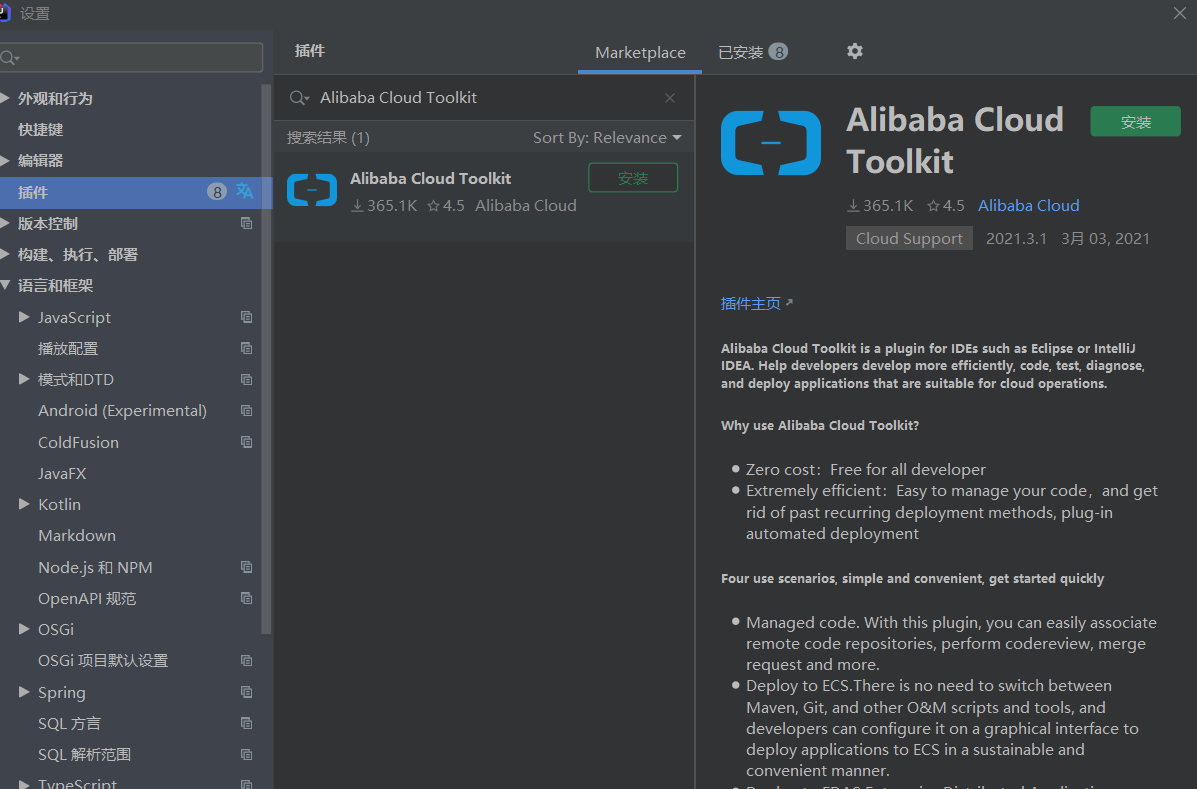Screen dimensions: 1197x789
Task: Click the project-level icon beside Node.js 和 NPM
Action: tap(246, 568)
